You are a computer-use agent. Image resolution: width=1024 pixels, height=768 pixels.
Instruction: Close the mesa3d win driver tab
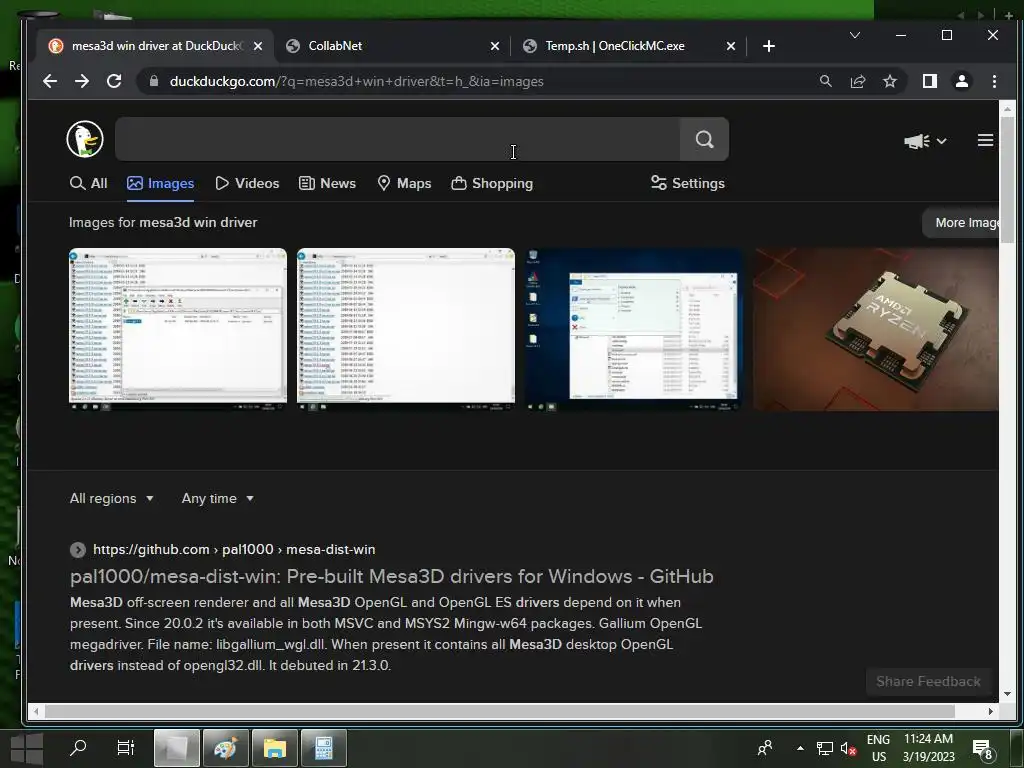tap(258, 46)
